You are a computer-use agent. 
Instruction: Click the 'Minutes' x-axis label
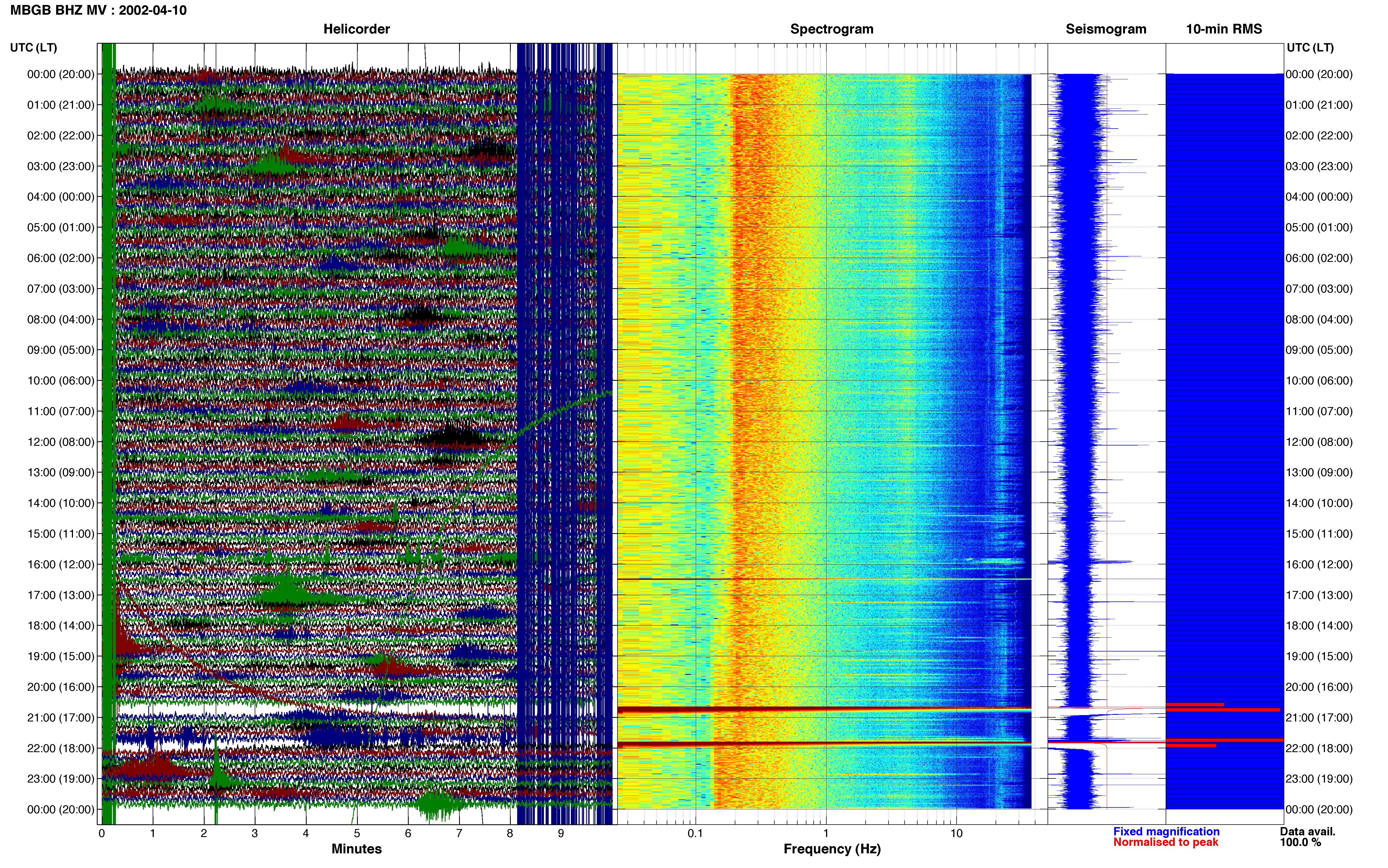(x=356, y=849)
